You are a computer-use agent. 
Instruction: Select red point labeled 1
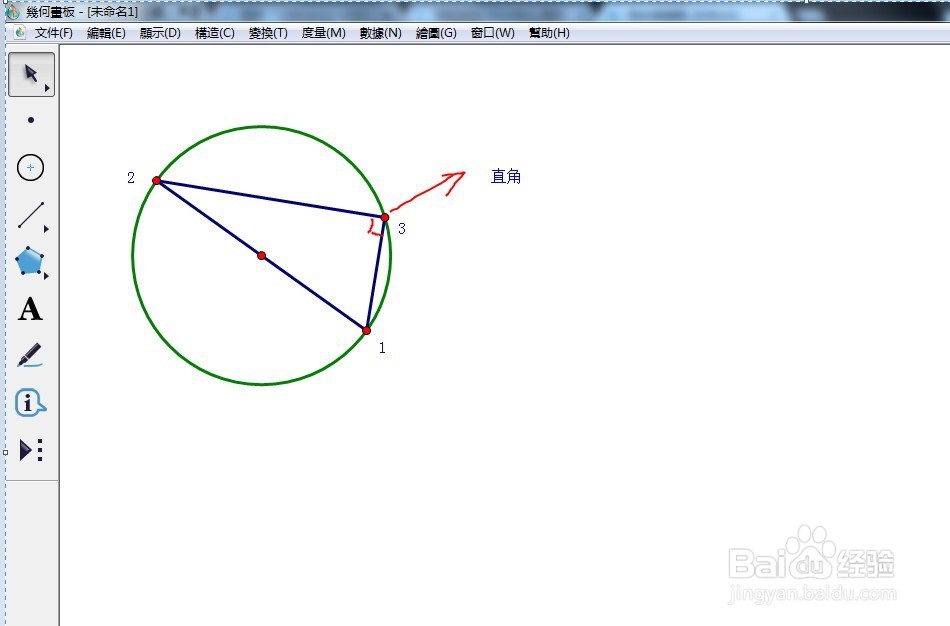coord(367,330)
